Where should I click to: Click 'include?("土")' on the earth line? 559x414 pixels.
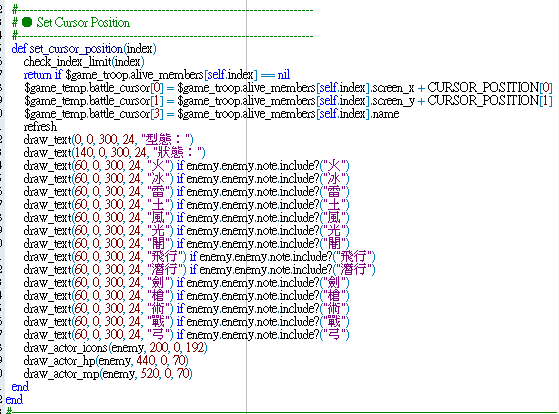tap(314, 204)
